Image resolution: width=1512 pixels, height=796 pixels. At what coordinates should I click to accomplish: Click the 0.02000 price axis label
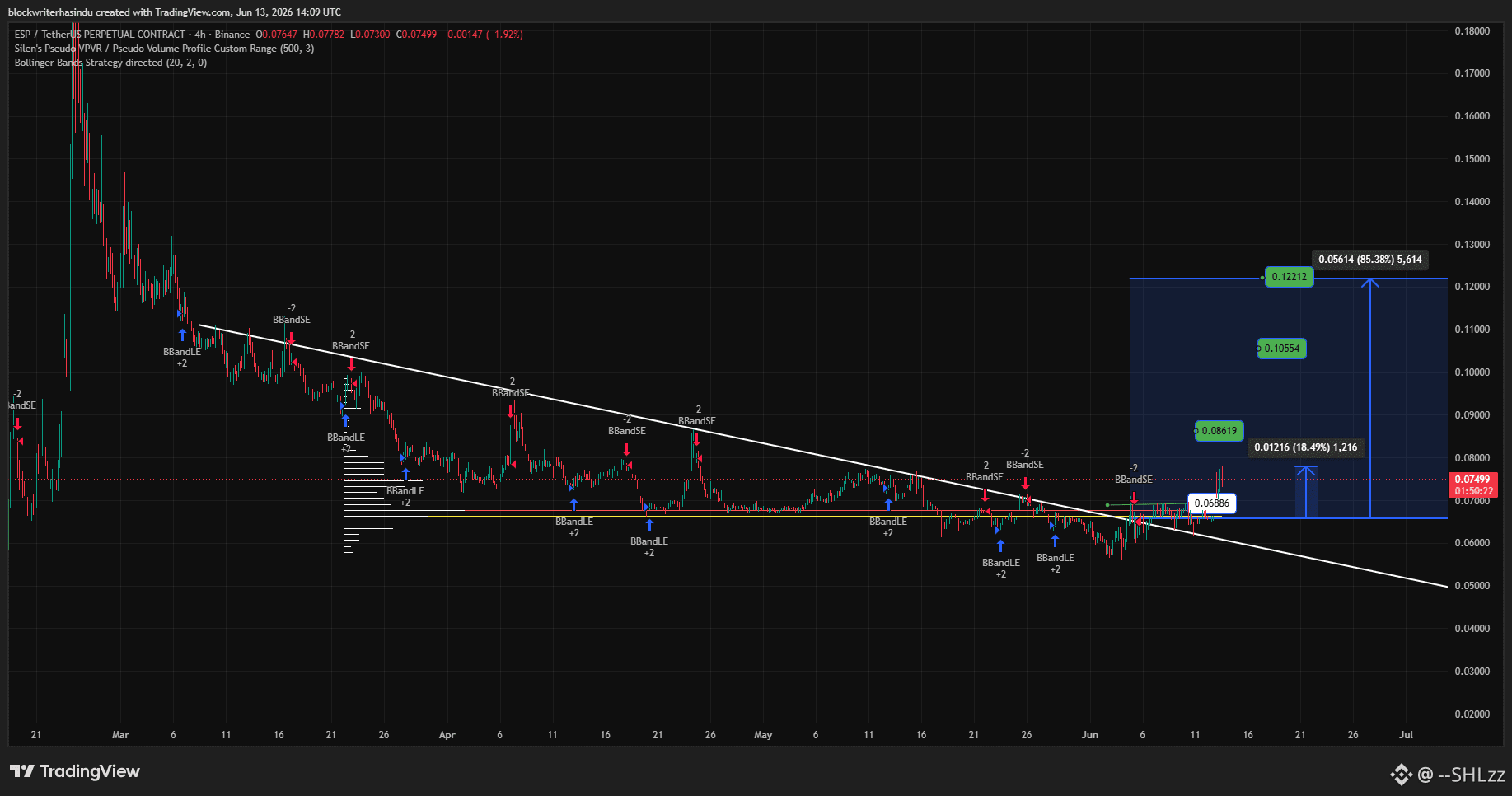click(x=1472, y=714)
